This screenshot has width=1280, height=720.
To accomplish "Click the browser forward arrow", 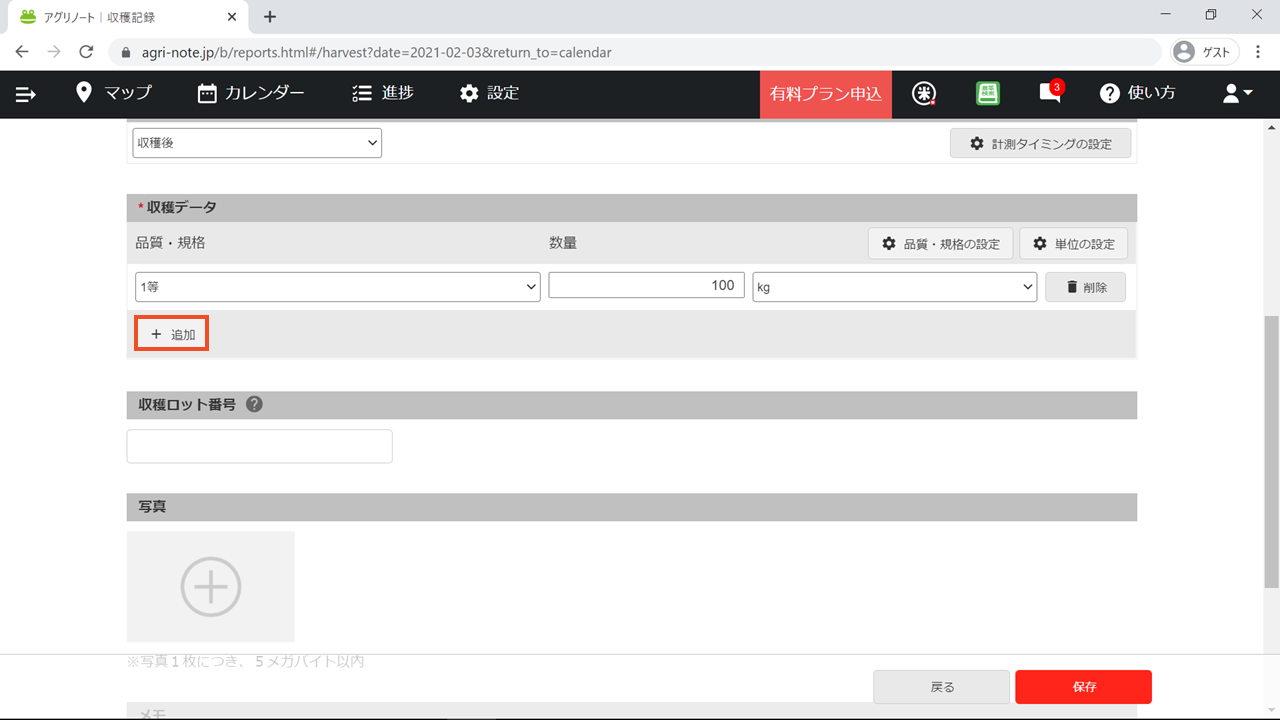I will point(54,52).
